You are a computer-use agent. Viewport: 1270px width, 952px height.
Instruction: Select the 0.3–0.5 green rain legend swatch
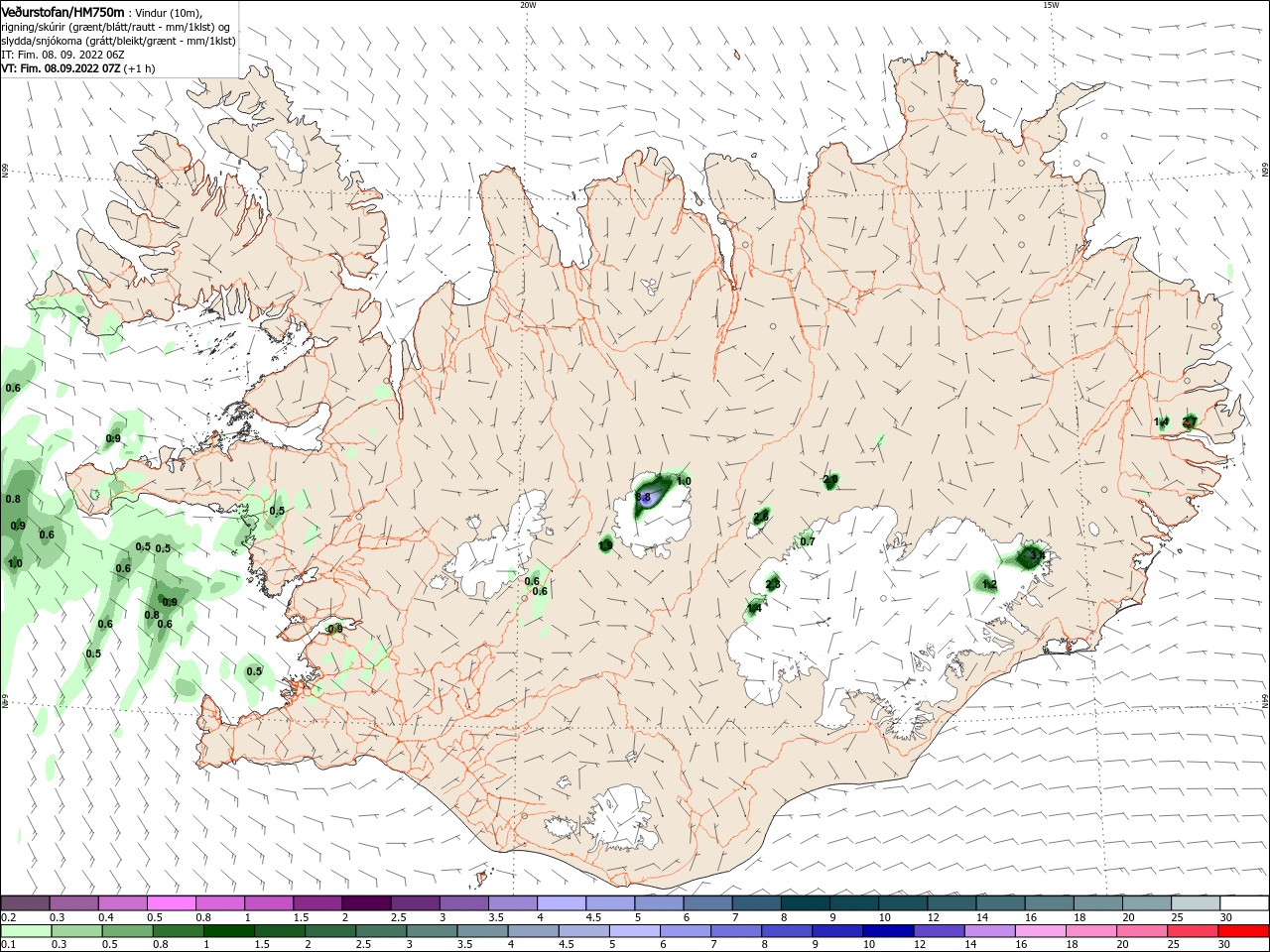(77, 931)
